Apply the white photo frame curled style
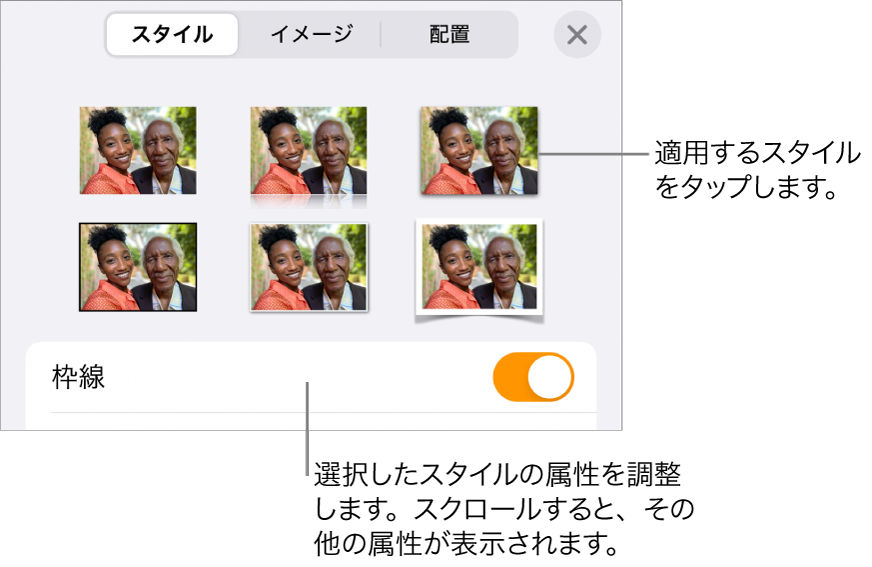The height and width of the screenshot is (567, 872). (479, 271)
